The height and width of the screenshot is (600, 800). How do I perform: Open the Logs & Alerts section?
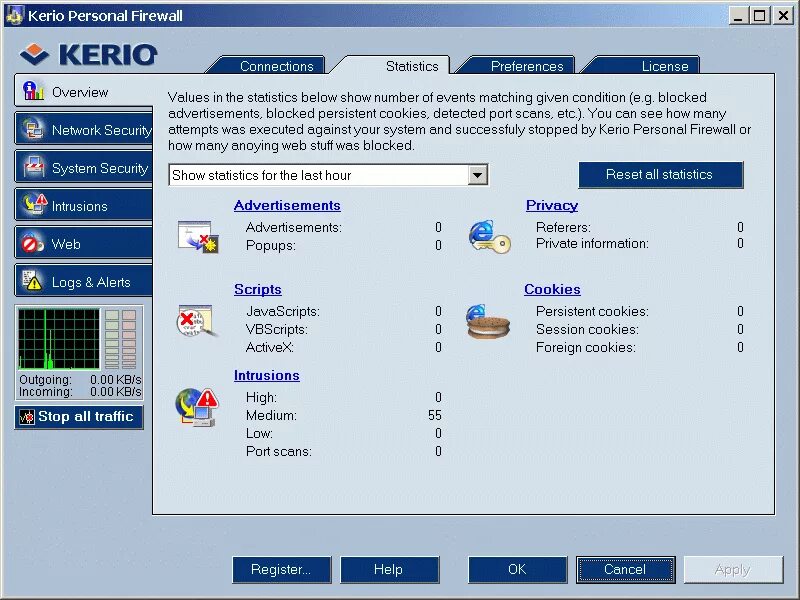84,281
